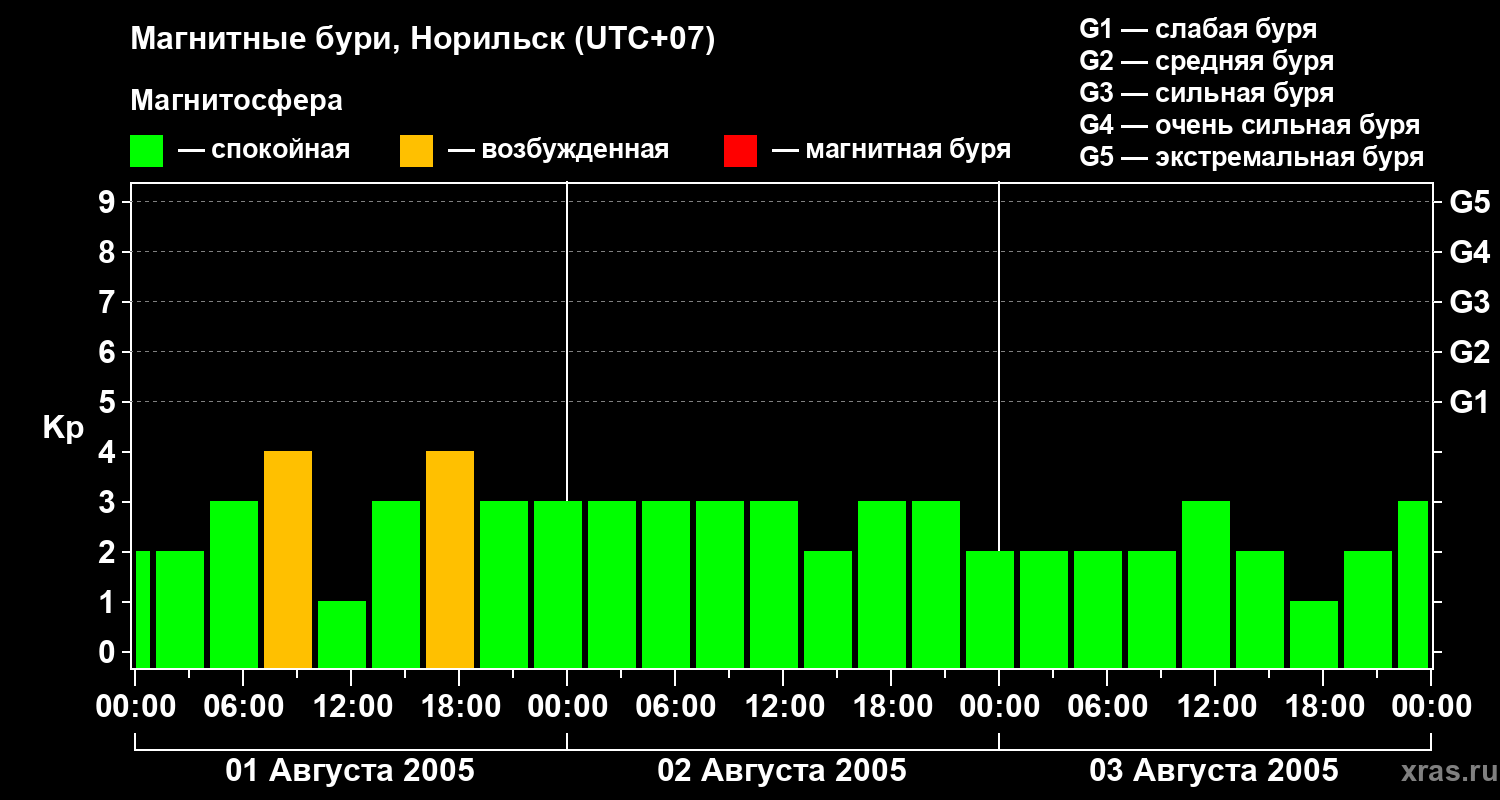Click the '02 Августа 2005' date label
1500x800 pixels.
pos(782,771)
